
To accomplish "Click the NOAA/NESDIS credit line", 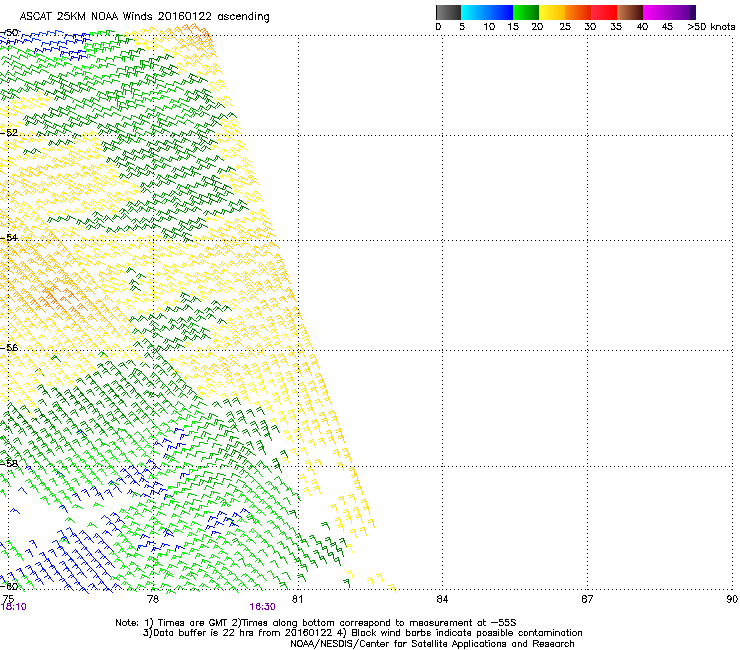I will click(x=432, y=644).
